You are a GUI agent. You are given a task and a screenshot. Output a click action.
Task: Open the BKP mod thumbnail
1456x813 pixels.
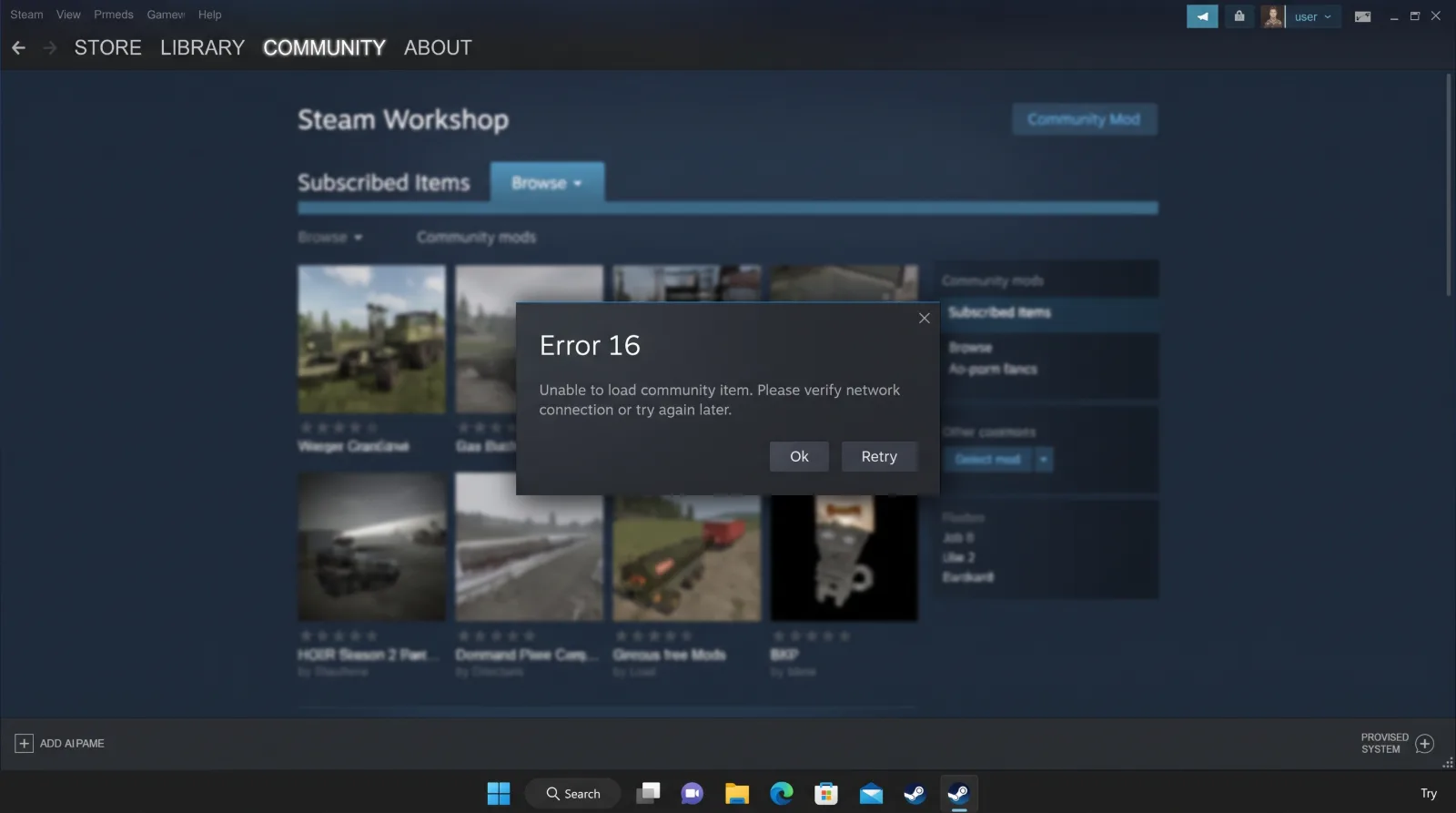844,558
